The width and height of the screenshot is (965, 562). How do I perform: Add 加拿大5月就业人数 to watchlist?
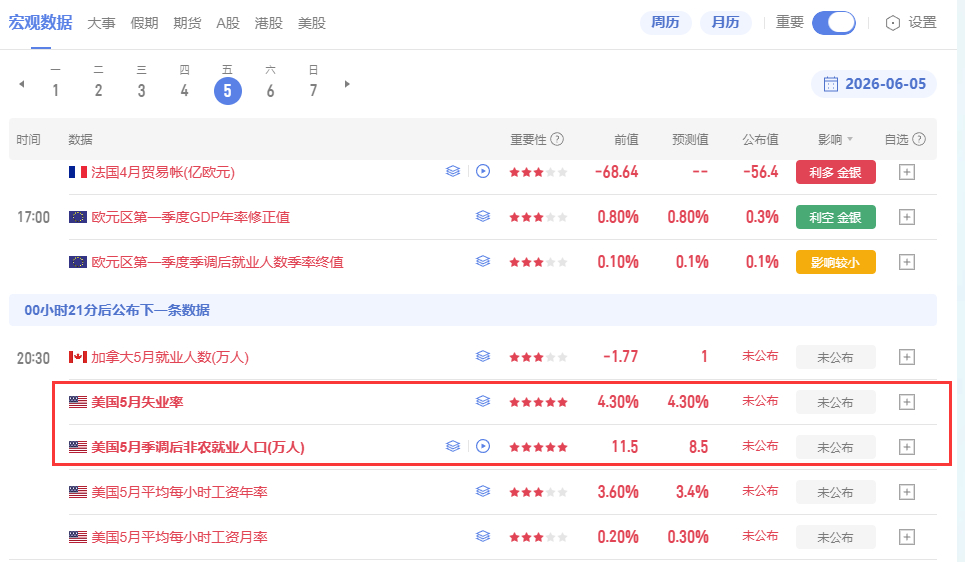point(907,357)
